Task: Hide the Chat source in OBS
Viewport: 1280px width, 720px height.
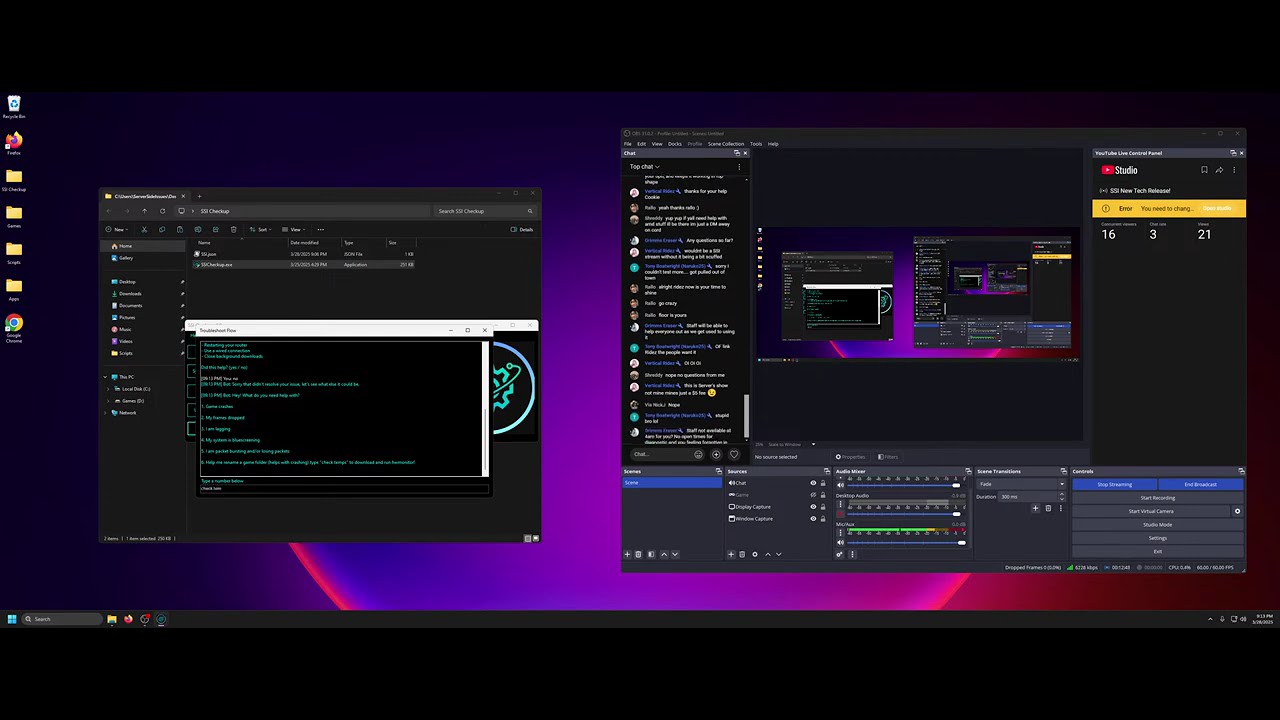Action: coord(813,483)
